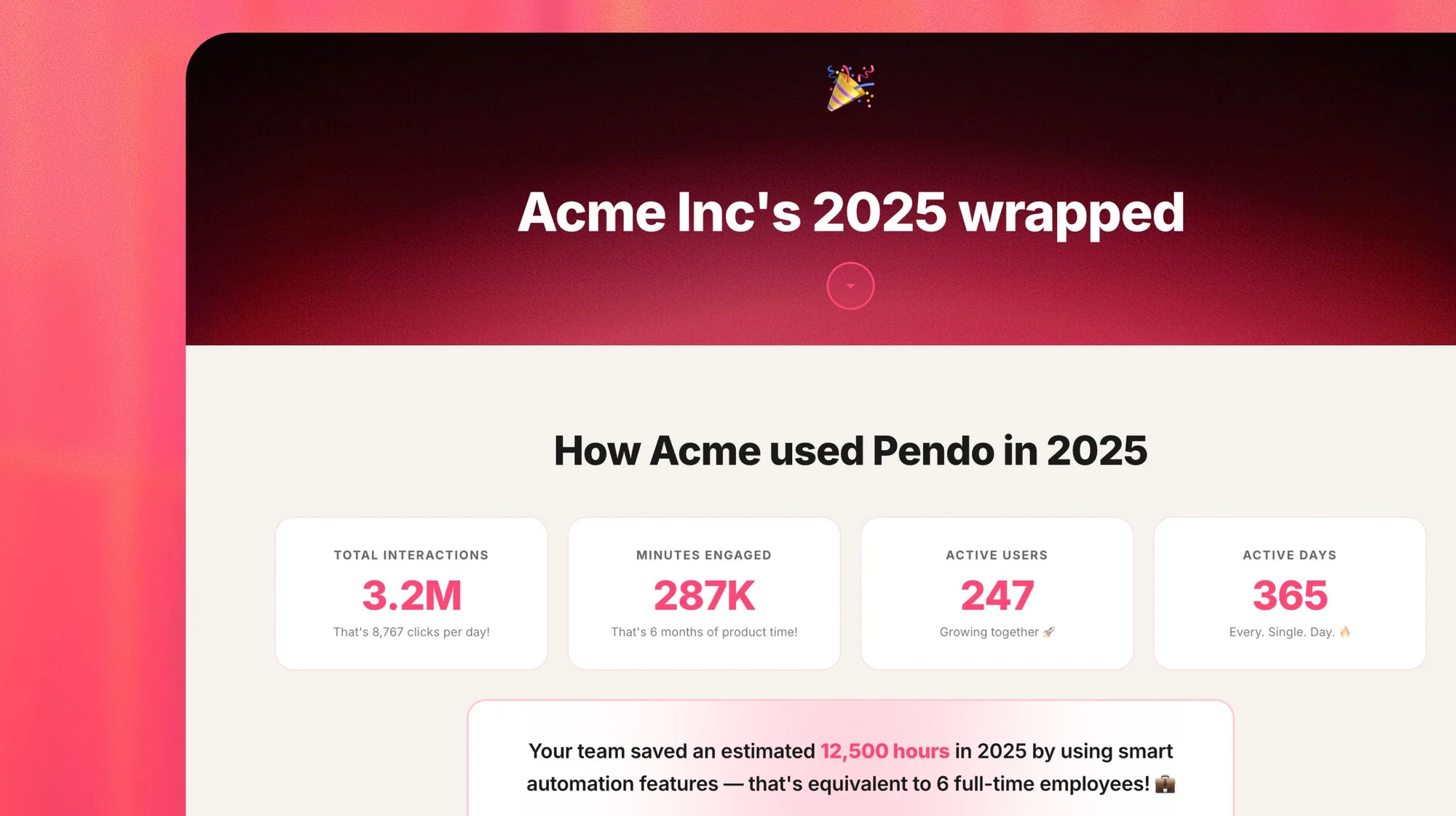1456x816 pixels.
Task: Click the 365 active days figure
Action: (x=1289, y=595)
